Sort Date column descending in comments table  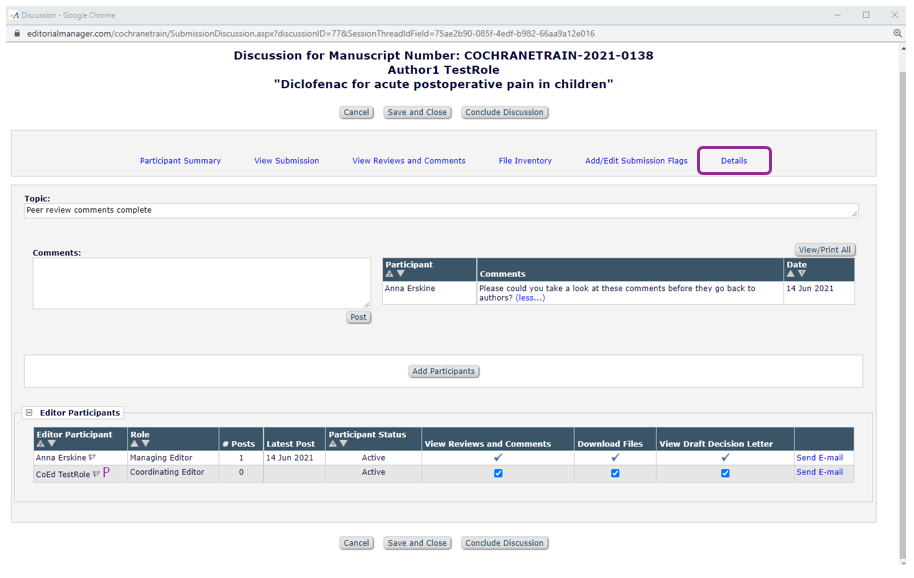point(802,274)
